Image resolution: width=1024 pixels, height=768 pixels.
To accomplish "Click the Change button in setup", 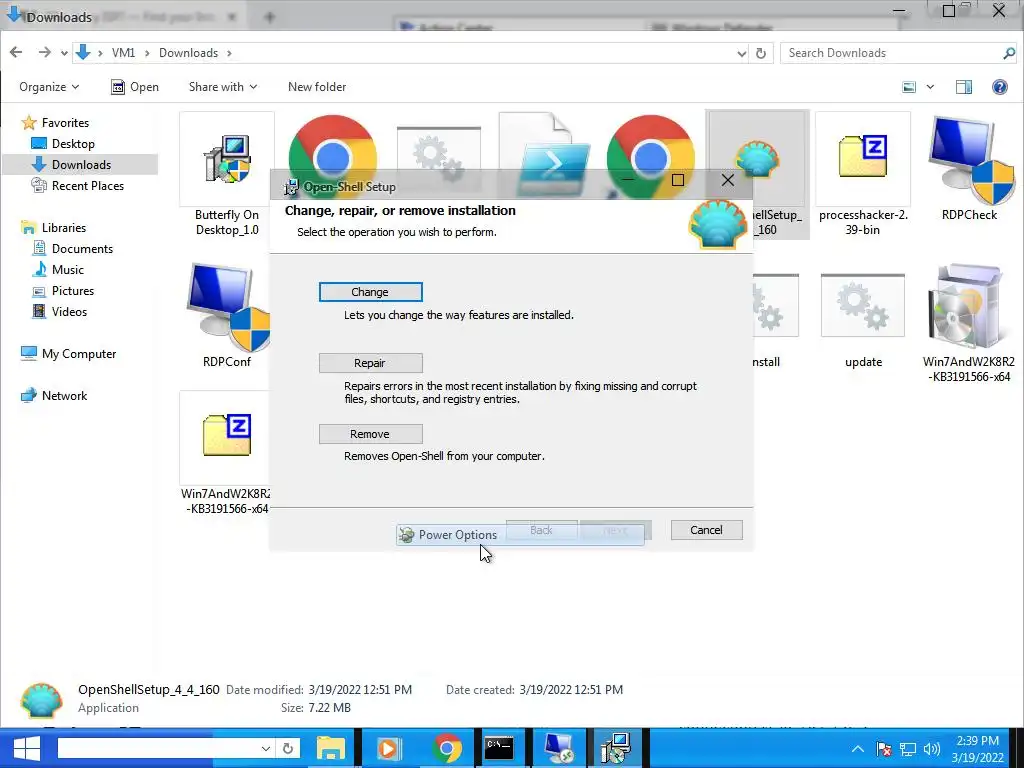I will [370, 292].
